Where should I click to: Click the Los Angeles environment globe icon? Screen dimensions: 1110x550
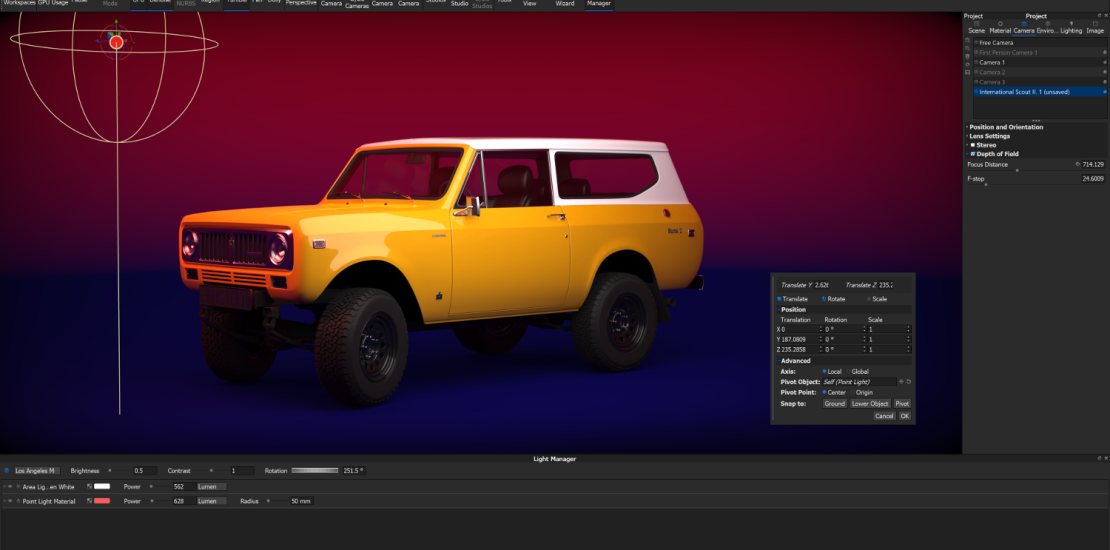coord(6,470)
